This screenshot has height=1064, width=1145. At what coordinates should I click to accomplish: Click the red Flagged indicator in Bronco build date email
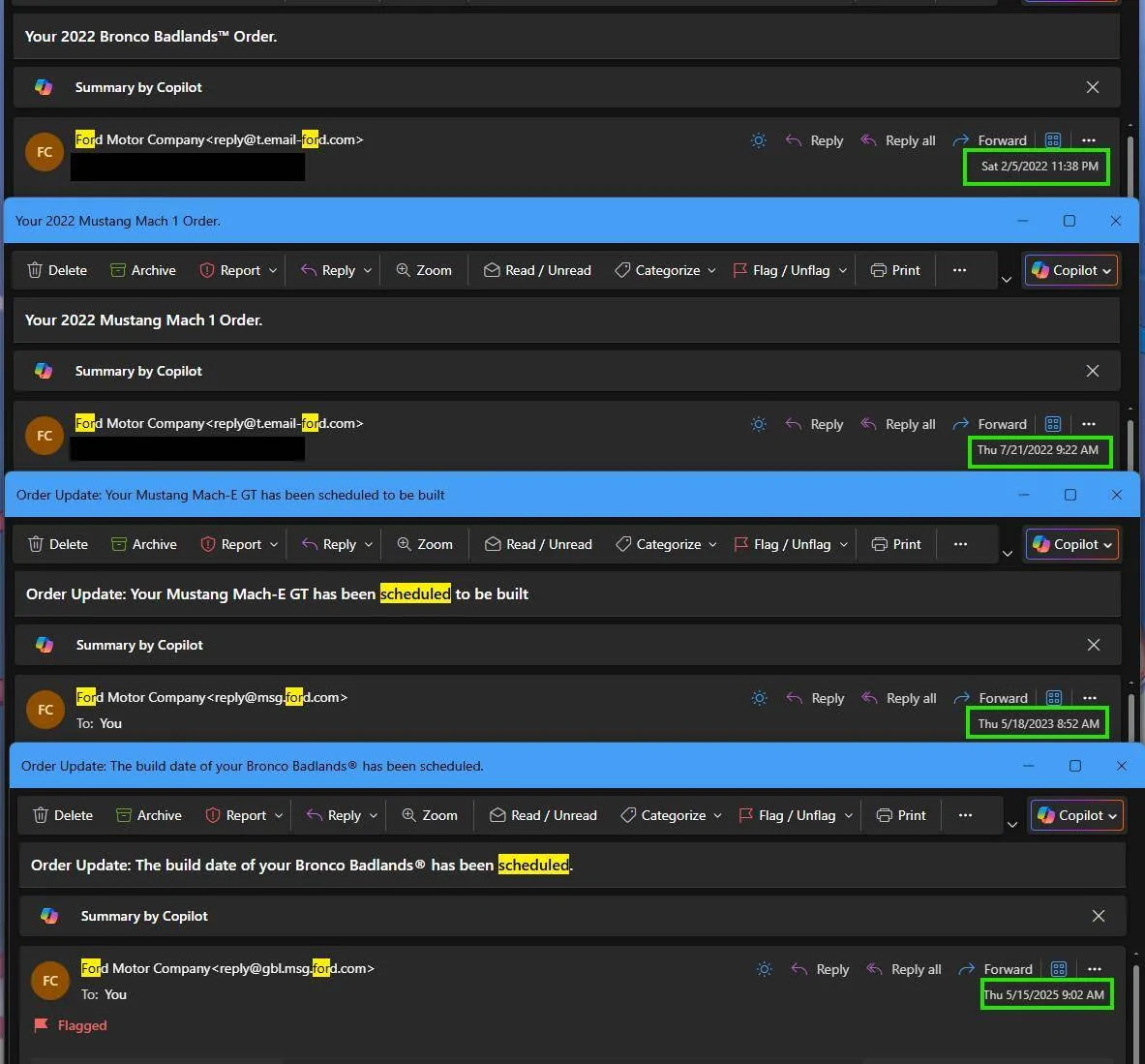(x=71, y=1025)
